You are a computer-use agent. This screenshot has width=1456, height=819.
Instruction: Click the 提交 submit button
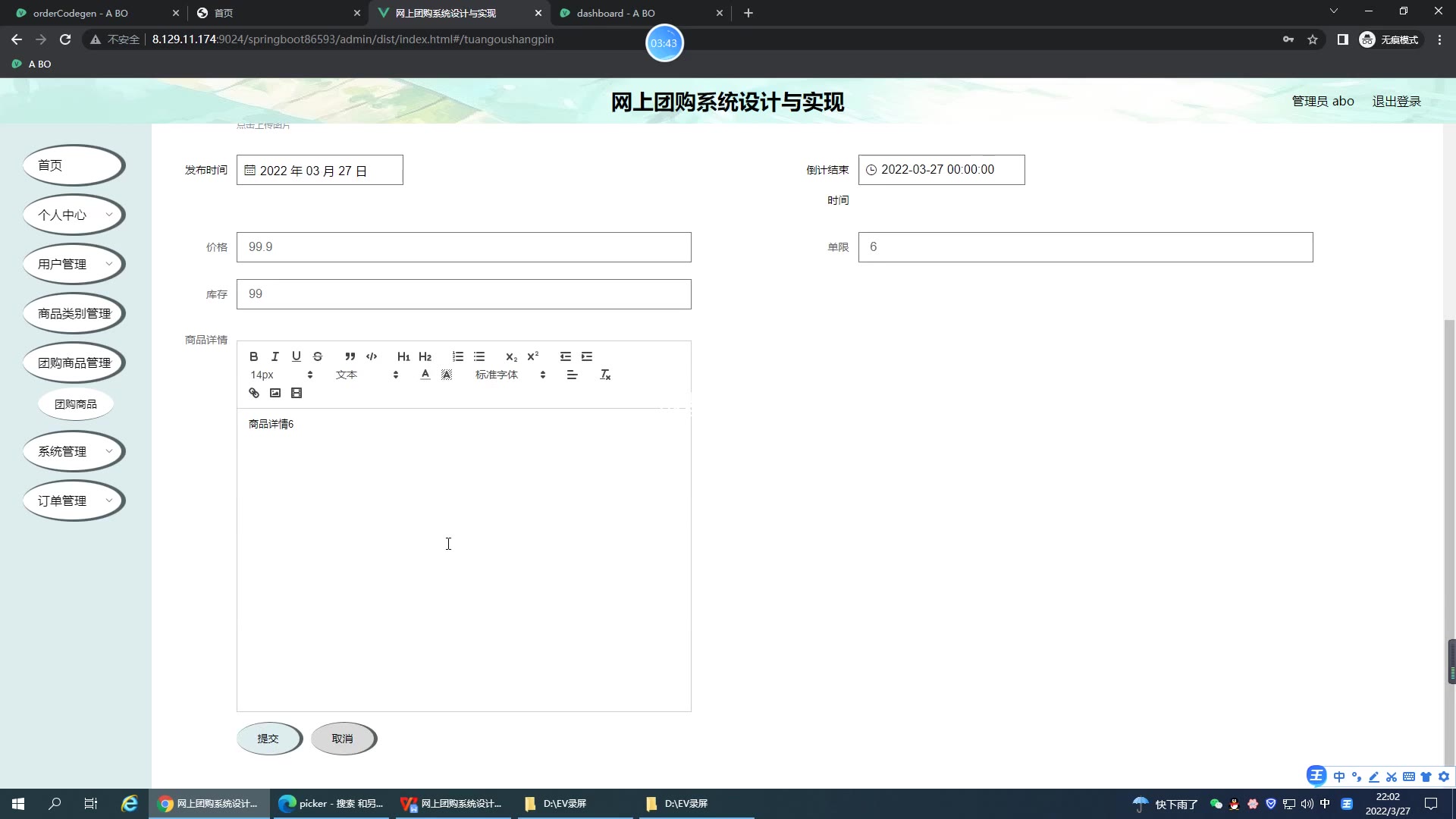coord(268,739)
